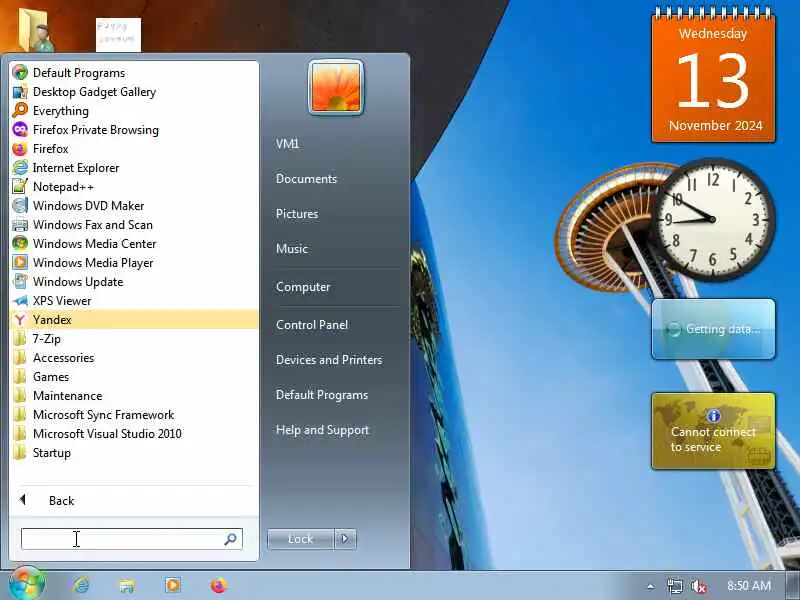Open Help and Support
This screenshot has height=600, width=800.
(322, 430)
